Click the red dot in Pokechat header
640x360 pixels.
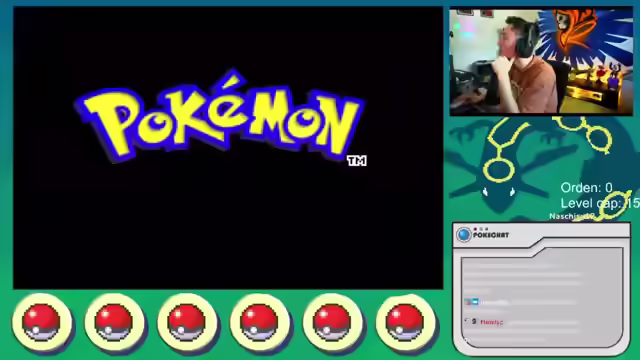pyautogui.click(x=475, y=229)
